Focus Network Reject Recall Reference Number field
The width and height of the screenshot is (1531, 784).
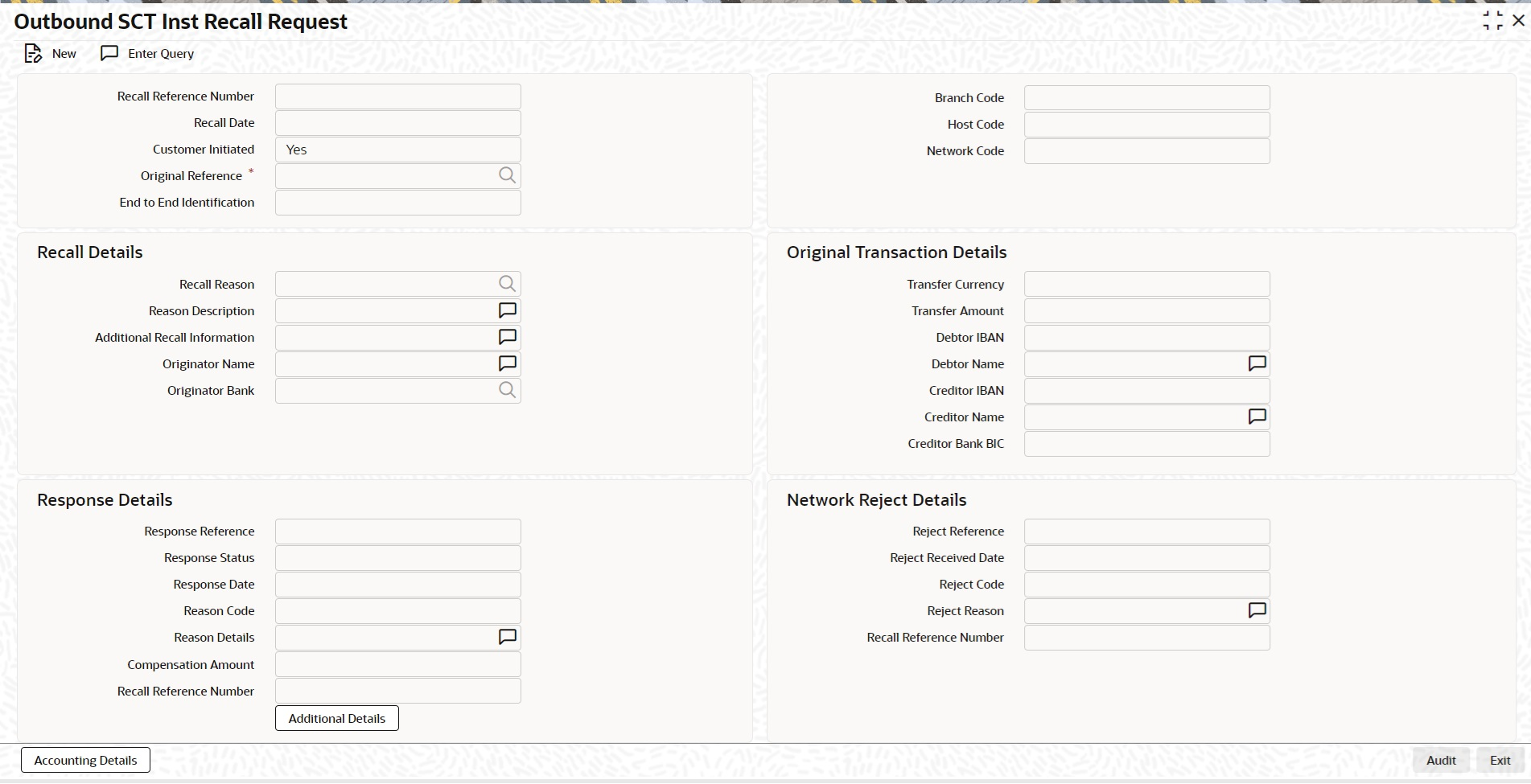click(1147, 637)
